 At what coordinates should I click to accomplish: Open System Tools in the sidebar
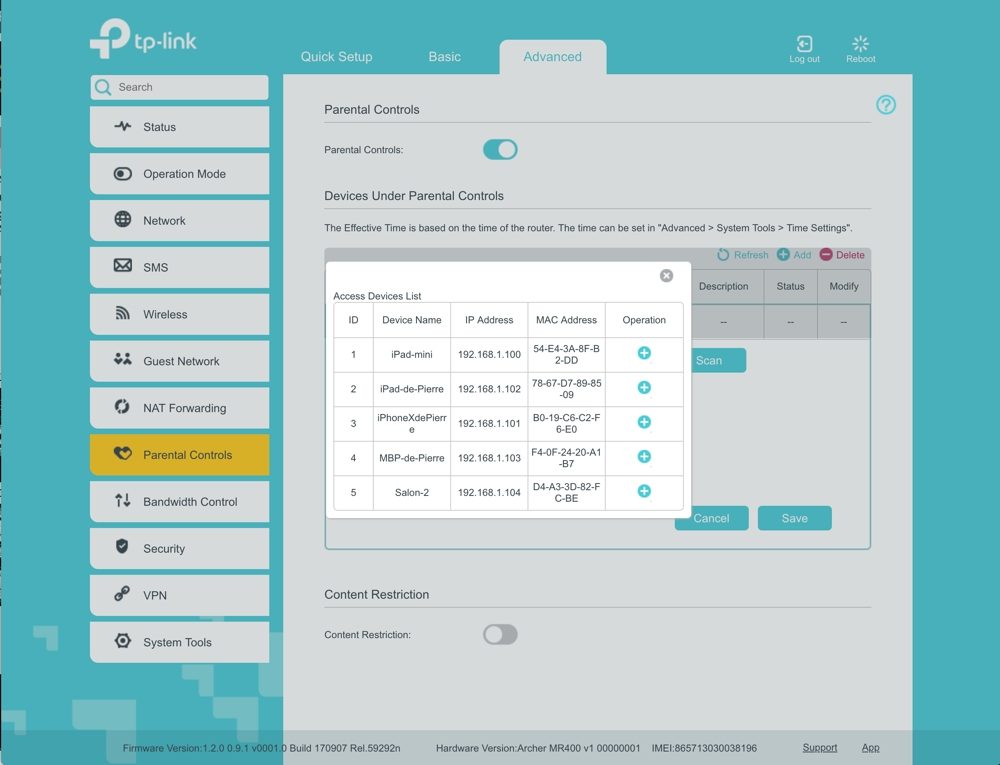(x=179, y=642)
